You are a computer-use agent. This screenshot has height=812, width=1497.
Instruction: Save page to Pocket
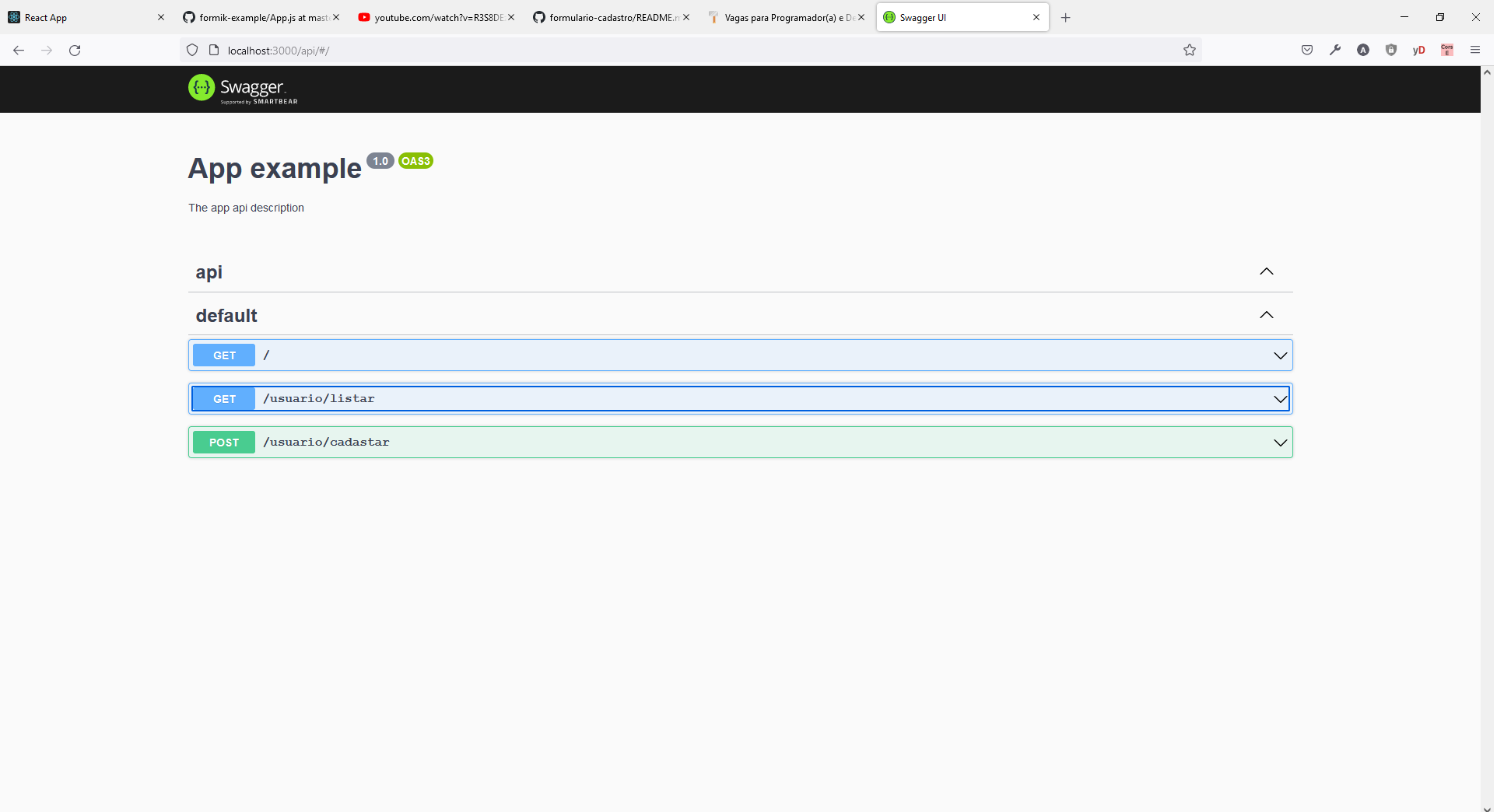coord(1306,50)
